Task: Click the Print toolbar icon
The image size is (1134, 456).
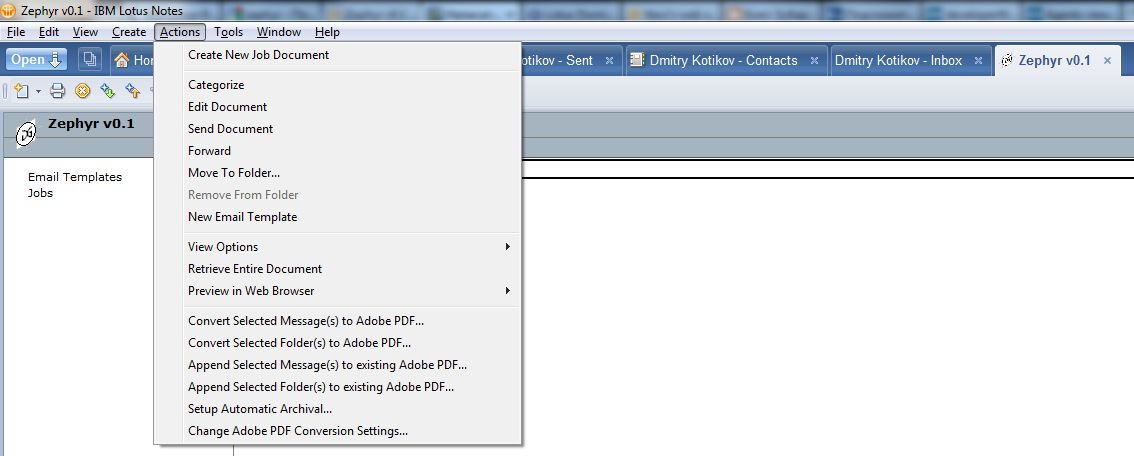Action: coord(58,91)
